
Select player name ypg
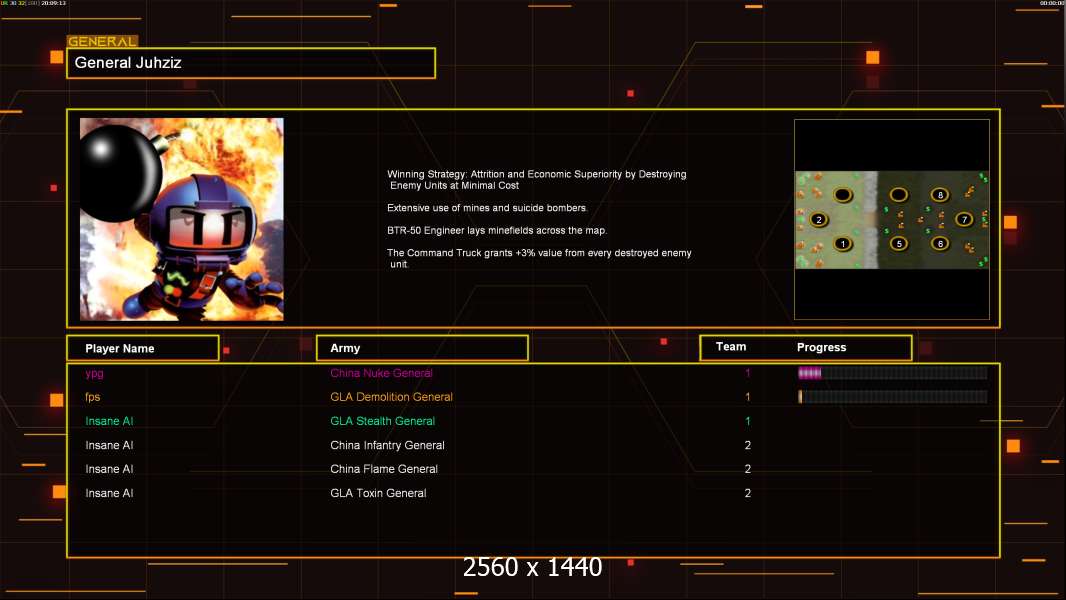94,373
